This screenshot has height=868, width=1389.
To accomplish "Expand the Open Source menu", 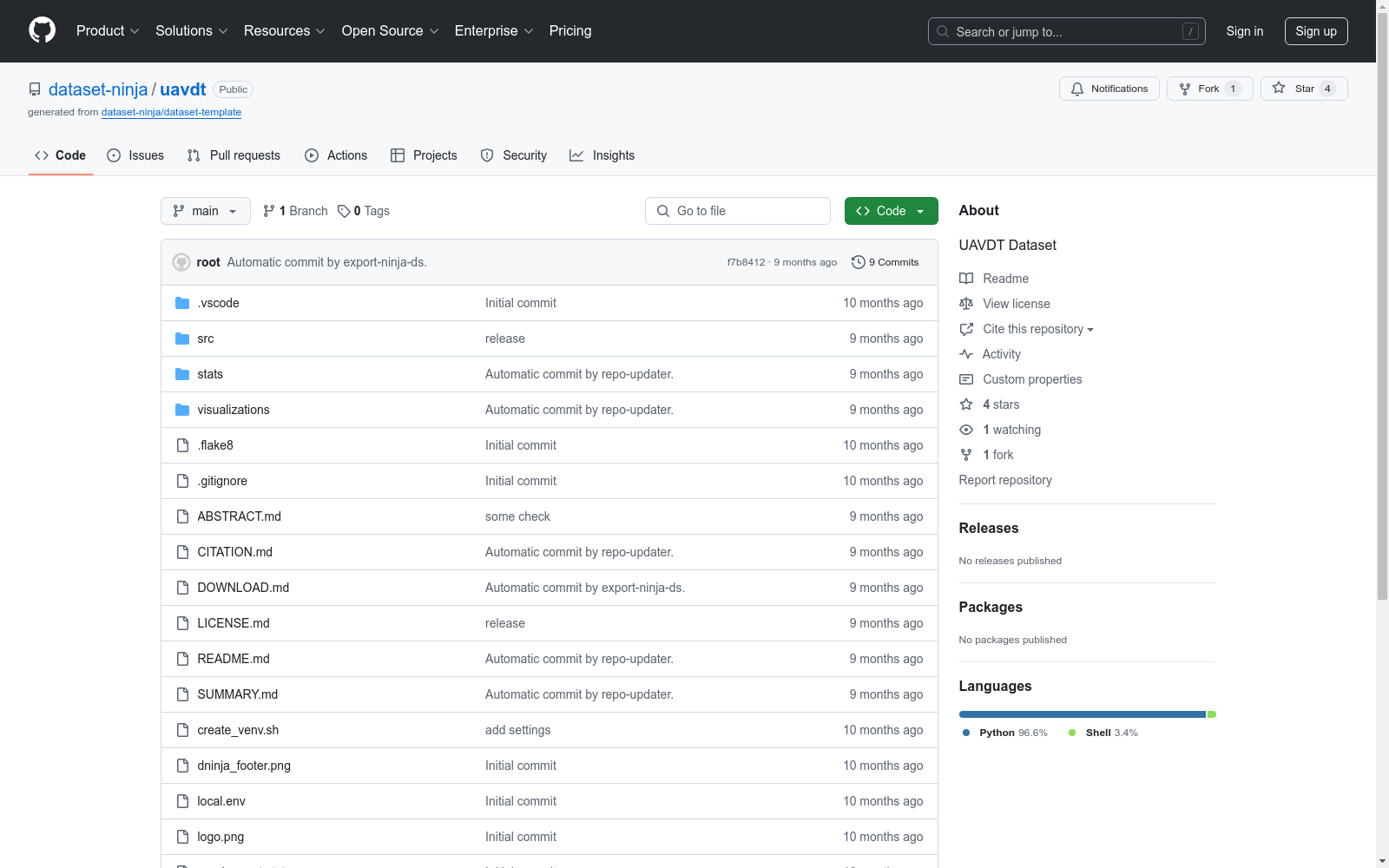I will tap(391, 30).
